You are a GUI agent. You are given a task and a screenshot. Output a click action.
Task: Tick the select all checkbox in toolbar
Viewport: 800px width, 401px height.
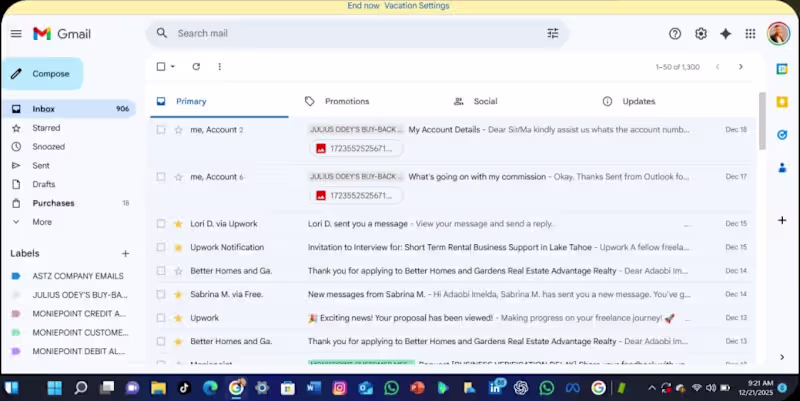click(161, 67)
